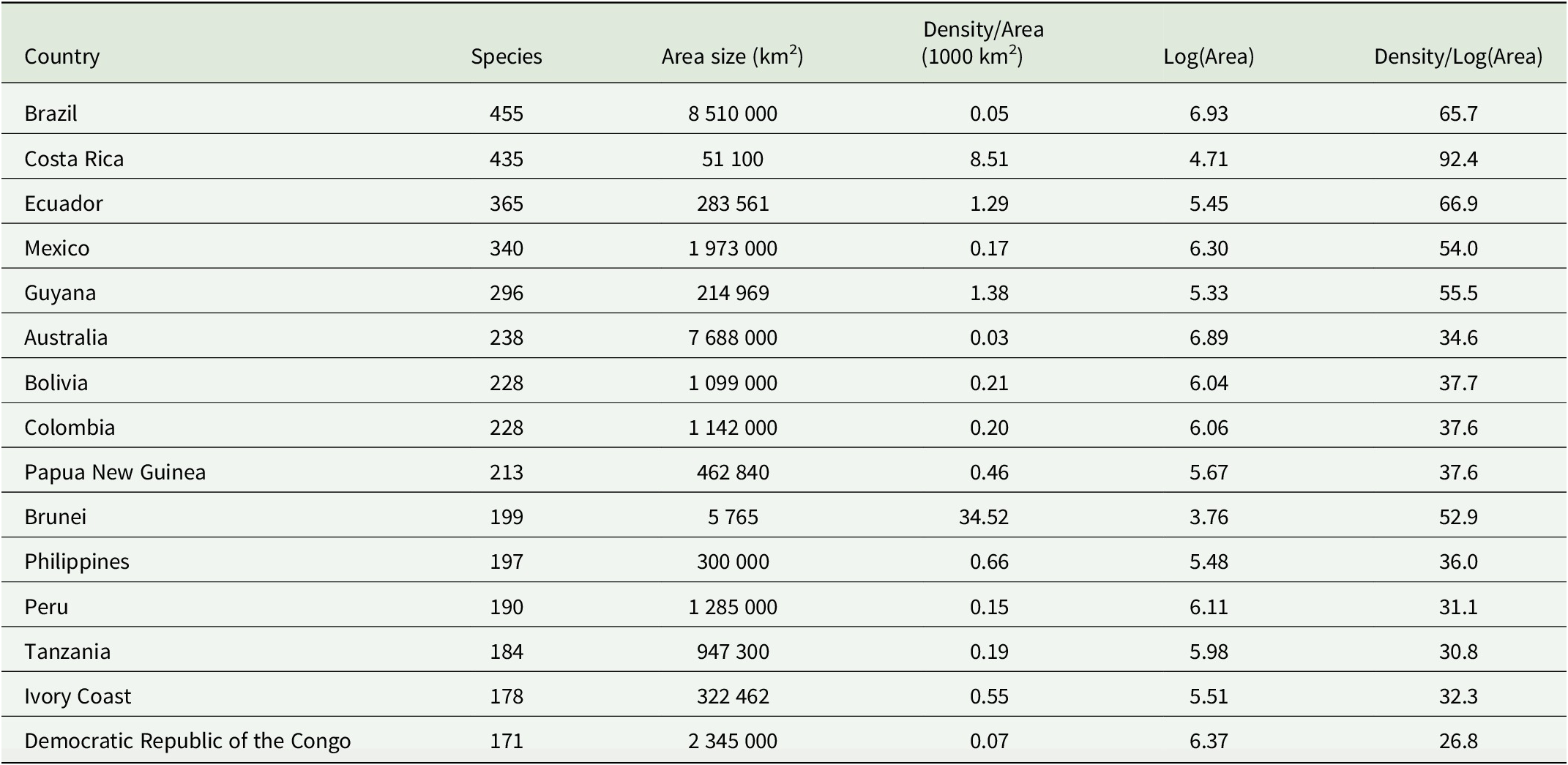Select Tanzania's area value 947 300

coord(733,652)
